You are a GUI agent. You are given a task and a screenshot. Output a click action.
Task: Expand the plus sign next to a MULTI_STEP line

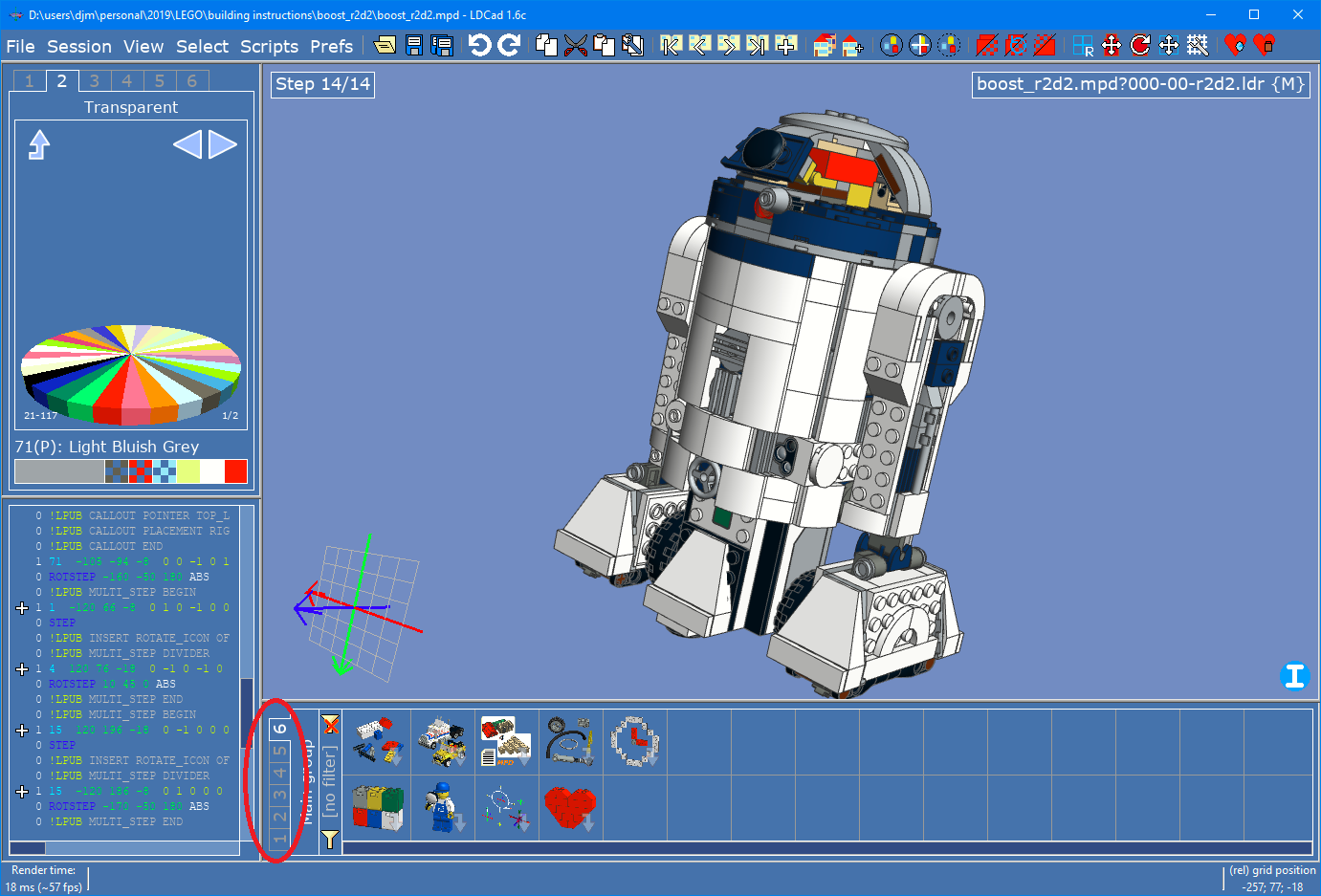pos(21,607)
